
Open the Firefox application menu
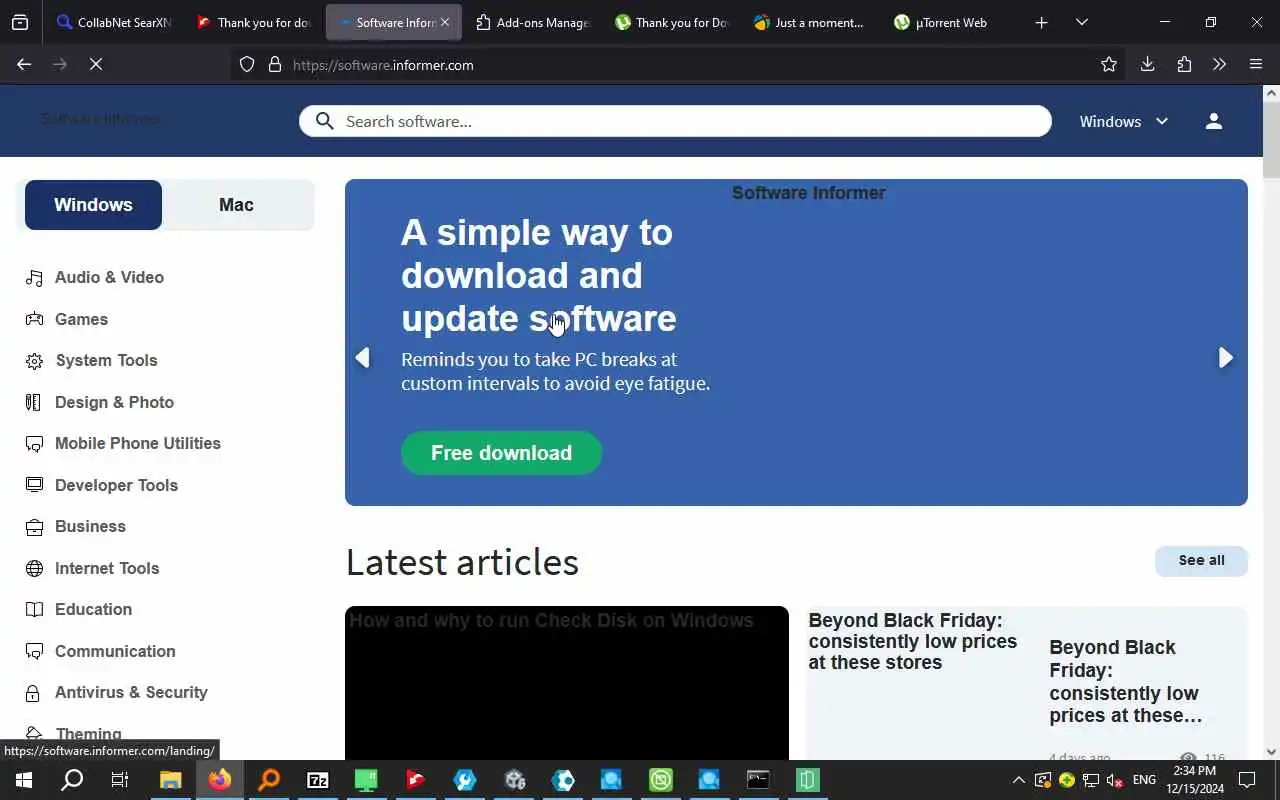click(x=1256, y=65)
